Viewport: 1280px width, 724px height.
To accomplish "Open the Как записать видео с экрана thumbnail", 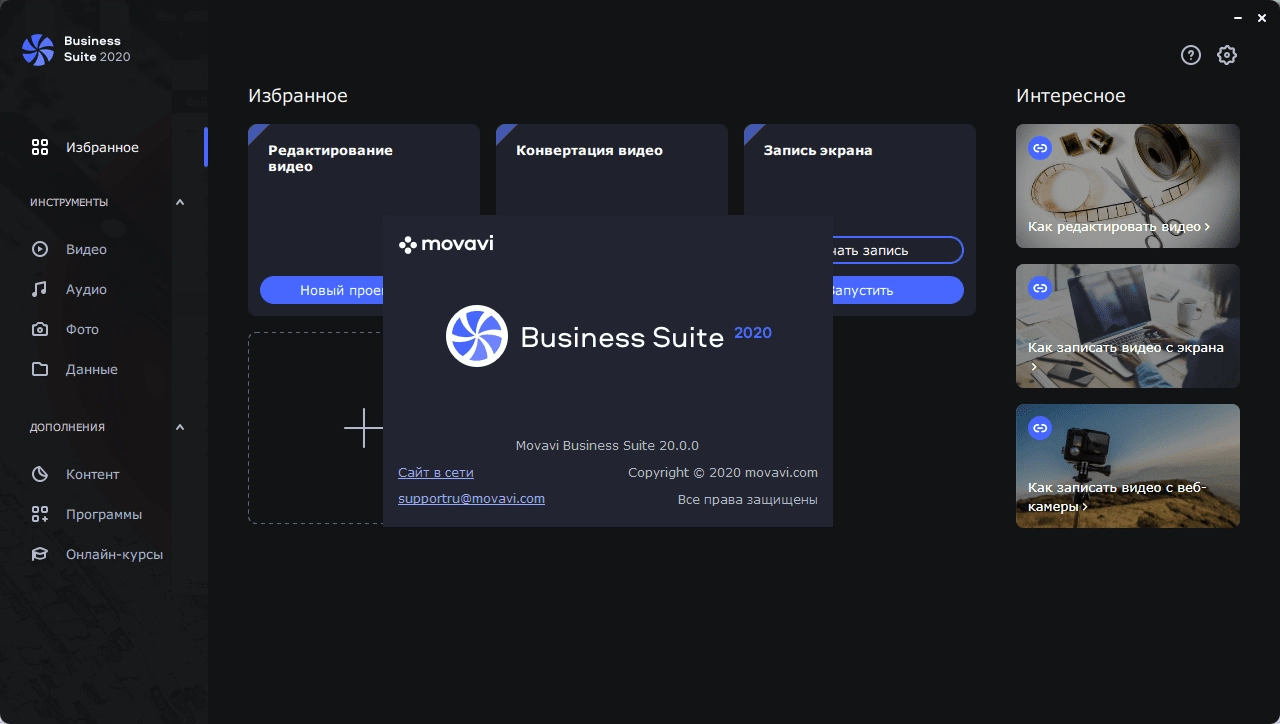I will [1128, 326].
